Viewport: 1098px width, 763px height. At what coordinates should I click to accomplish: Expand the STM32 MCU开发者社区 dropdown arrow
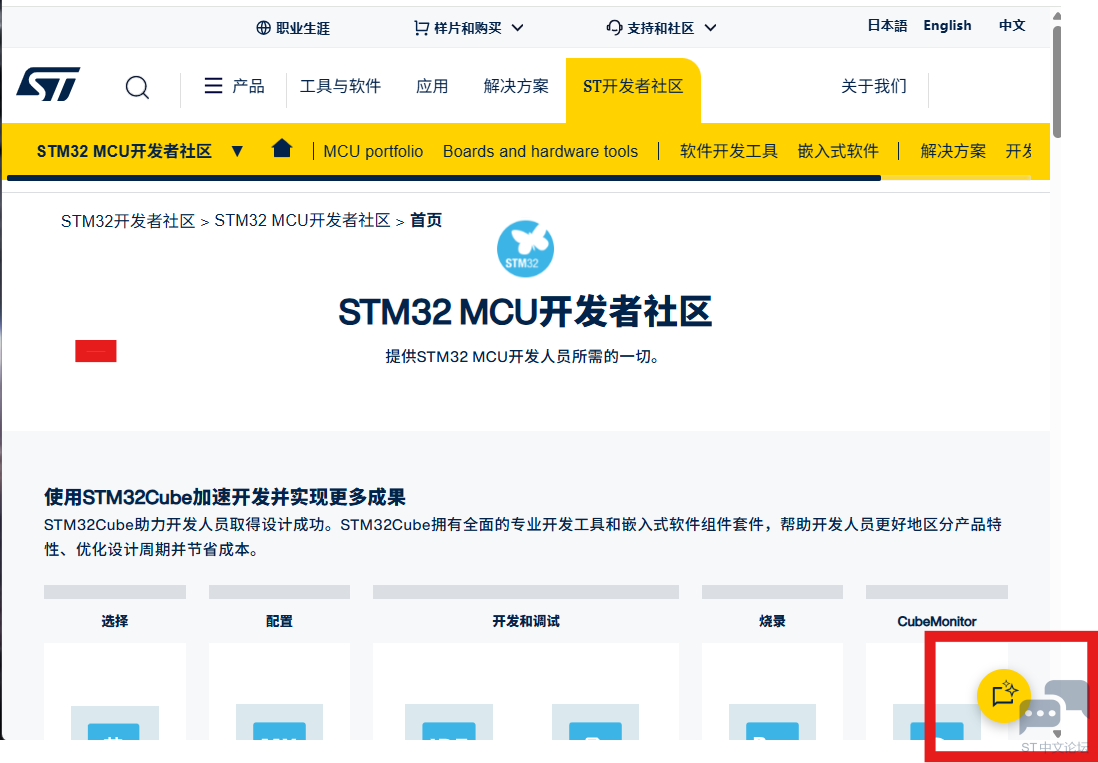click(237, 151)
